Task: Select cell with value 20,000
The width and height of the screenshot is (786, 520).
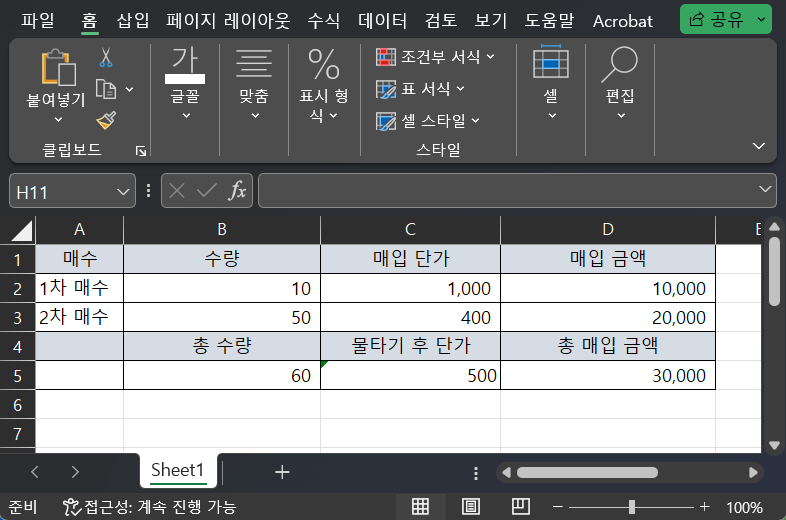Action: click(608, 317)
